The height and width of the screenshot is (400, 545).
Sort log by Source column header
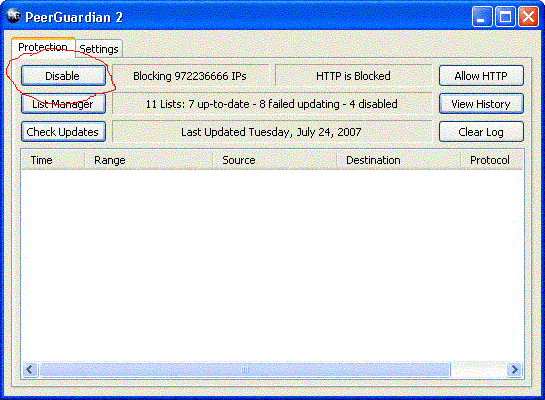pos(275,160)
